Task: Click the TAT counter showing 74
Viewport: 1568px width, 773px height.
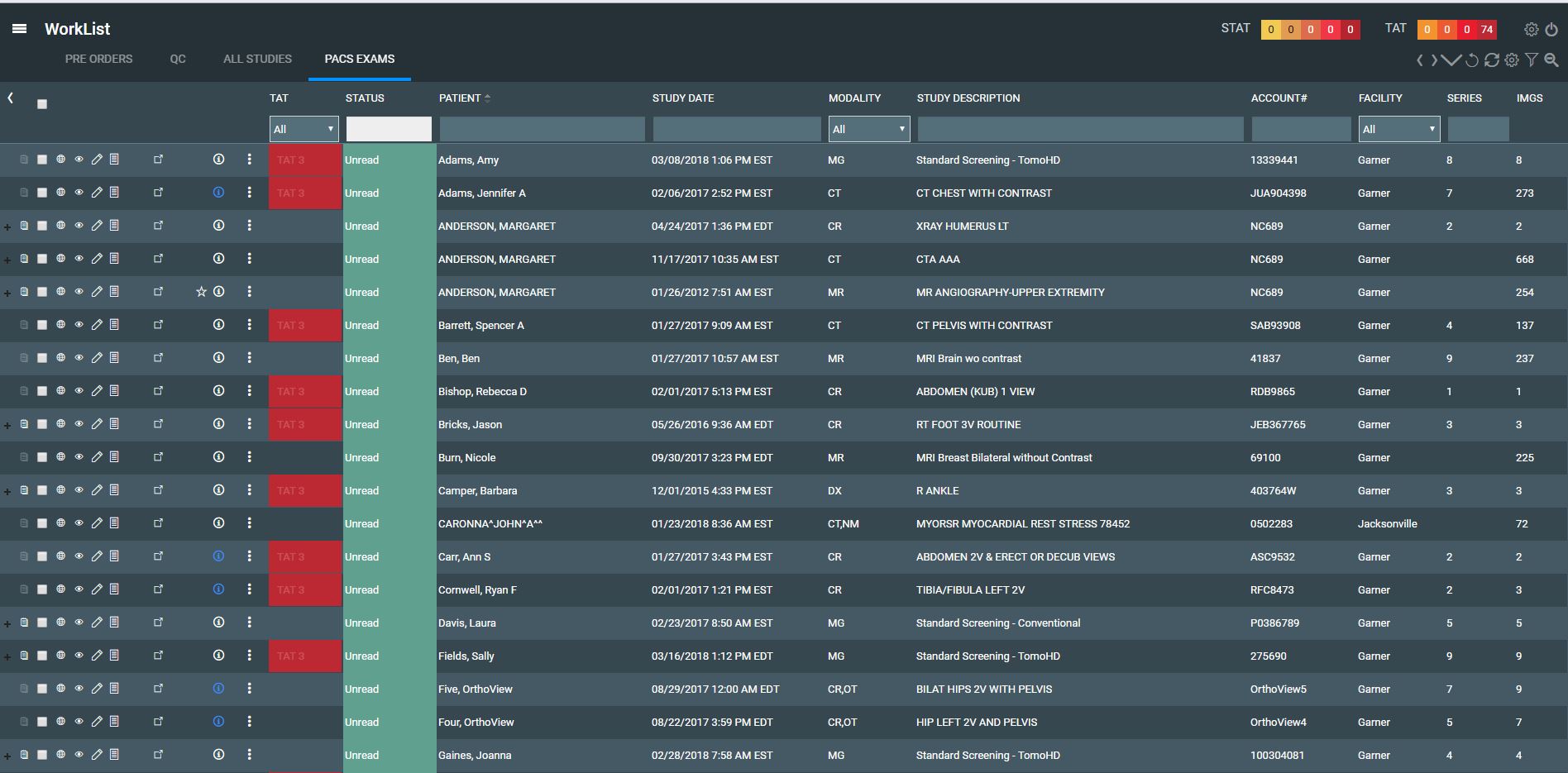Action: (x=1487, y=30)
